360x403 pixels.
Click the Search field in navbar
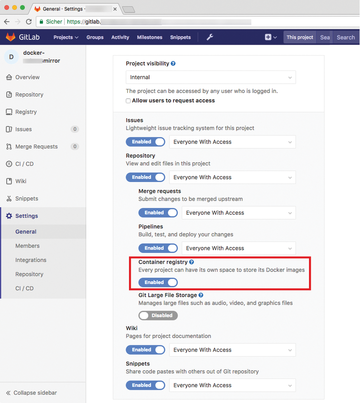click(346, 37)
